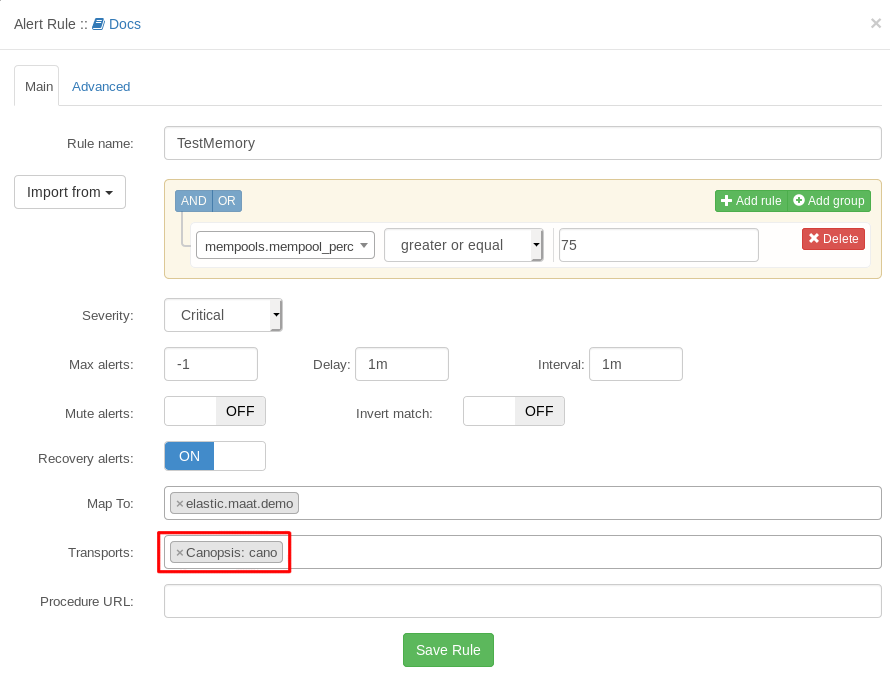Close the Alert Rule dialog
This screenshot has width=890, height=691.
pyautogui.click(x=875, y=23)
